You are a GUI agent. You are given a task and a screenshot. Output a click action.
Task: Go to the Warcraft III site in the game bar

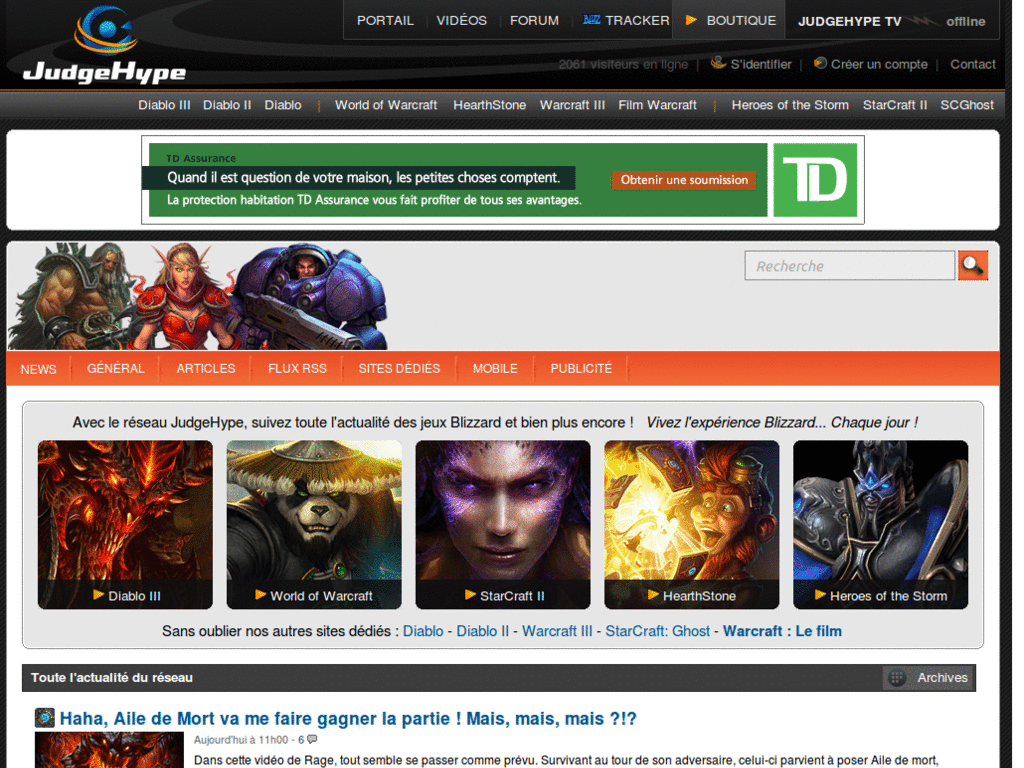pos(572,105)
